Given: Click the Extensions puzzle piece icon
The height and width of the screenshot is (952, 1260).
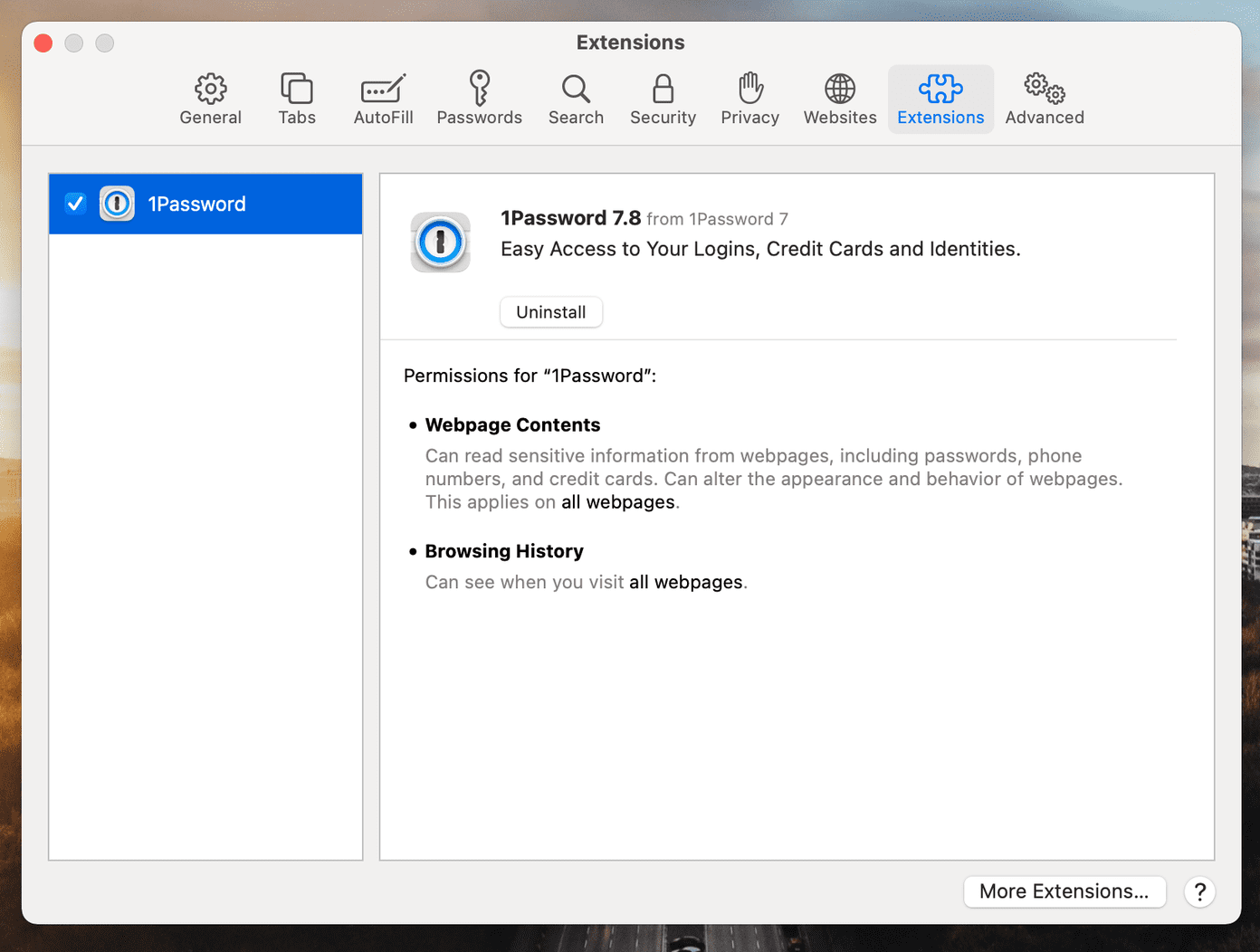Looking at the screenshot, I should click(x=940, y=89).
